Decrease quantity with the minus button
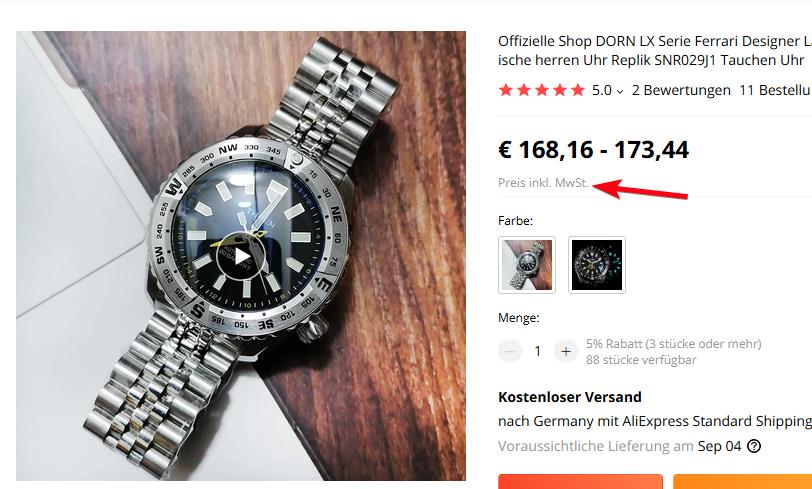The width and height of the screenshot is (812, 489). click(x=510, y=351)
